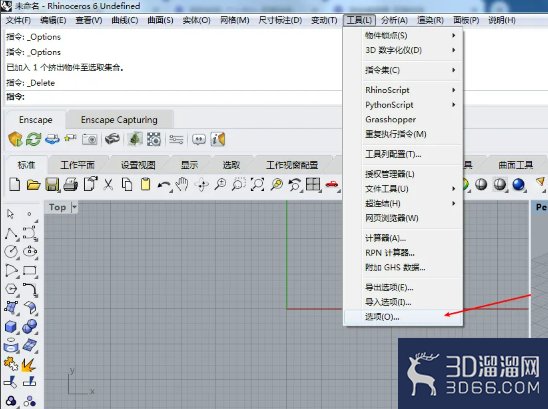Click the blue rendered sphere icon

518,184
